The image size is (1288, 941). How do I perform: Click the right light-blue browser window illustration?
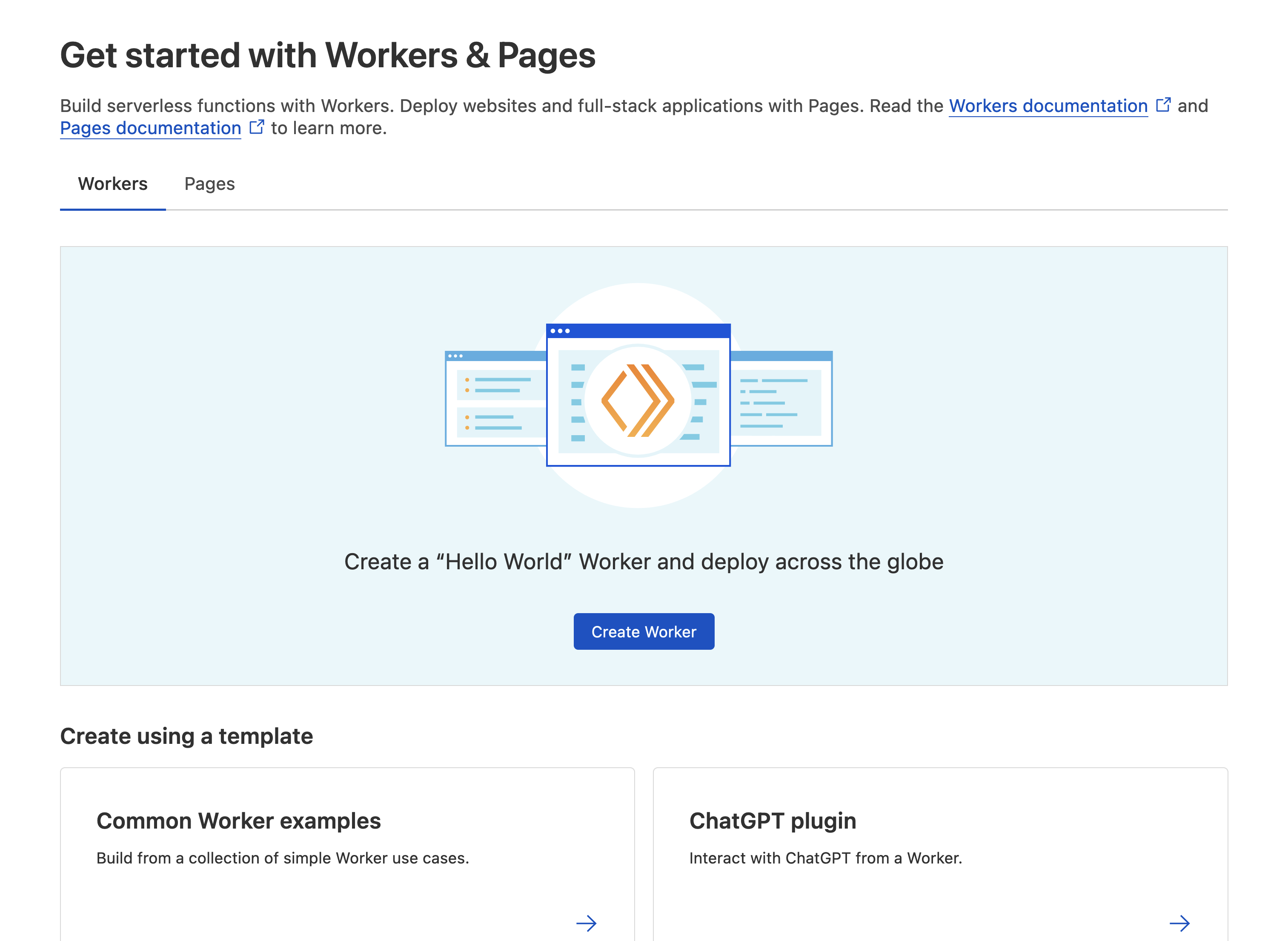pos(781,399)
